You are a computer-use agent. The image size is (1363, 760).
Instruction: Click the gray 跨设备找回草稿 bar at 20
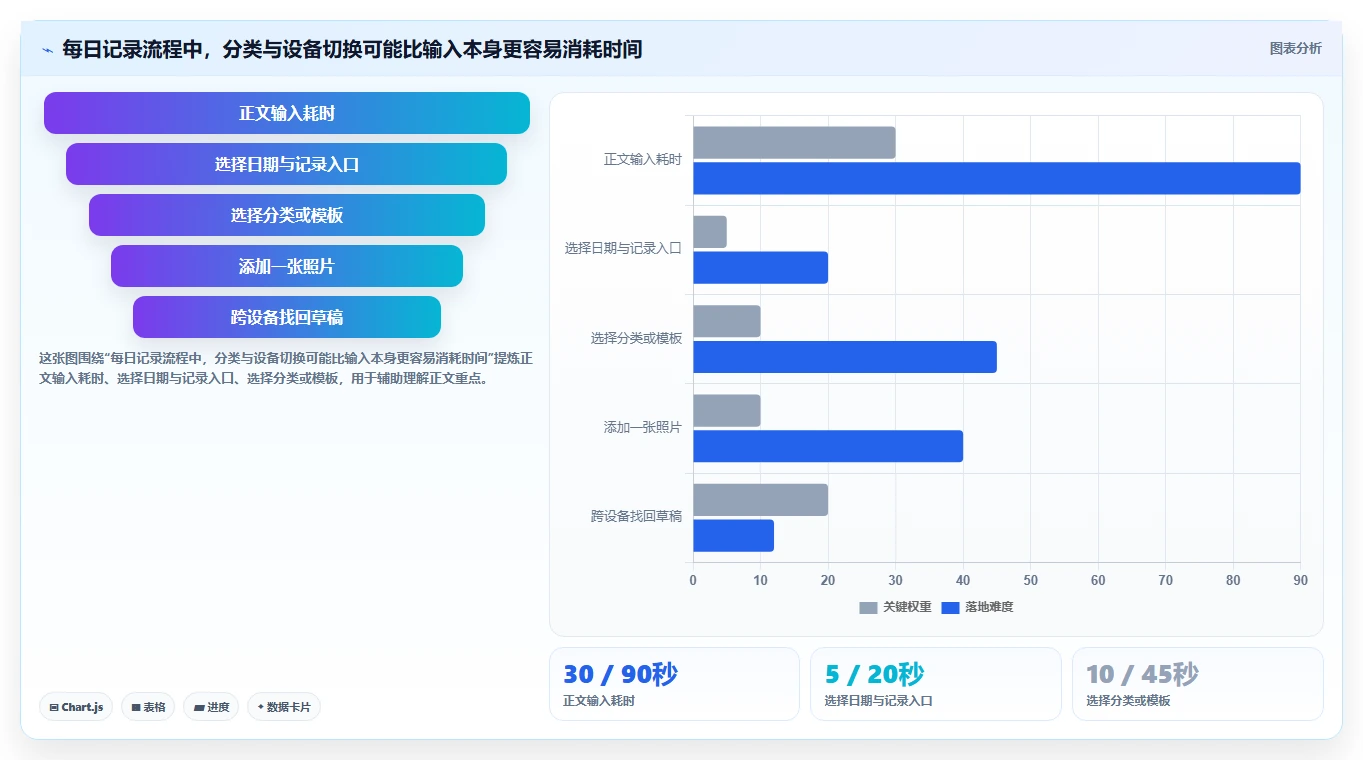(x=760, y=500)
